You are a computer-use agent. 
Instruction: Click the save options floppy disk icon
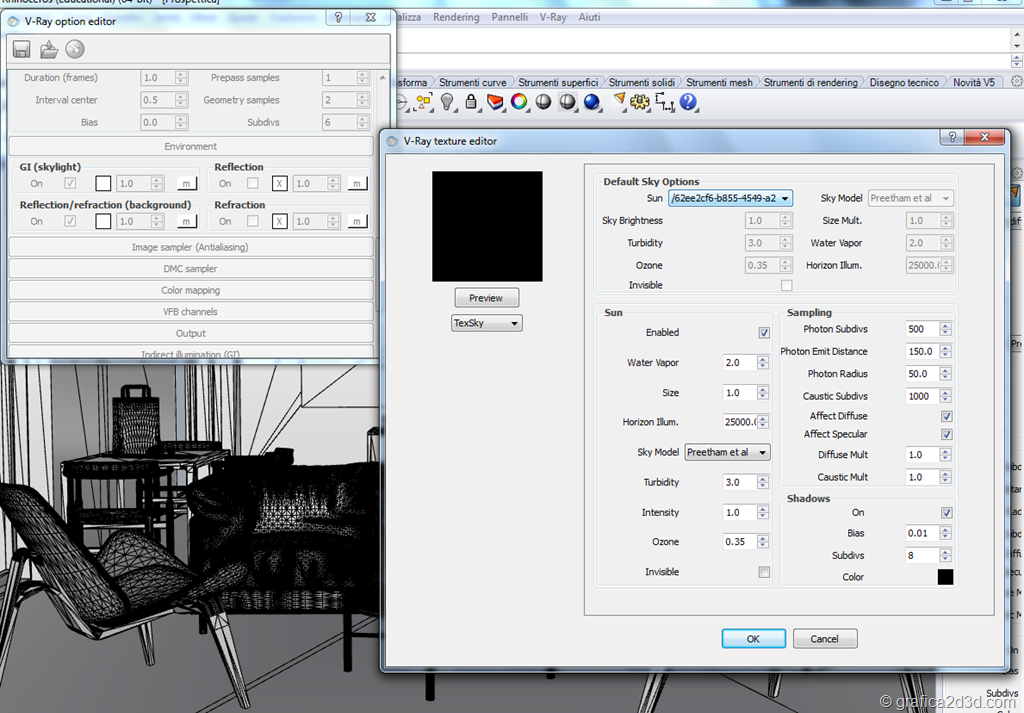tap(21, 50)
